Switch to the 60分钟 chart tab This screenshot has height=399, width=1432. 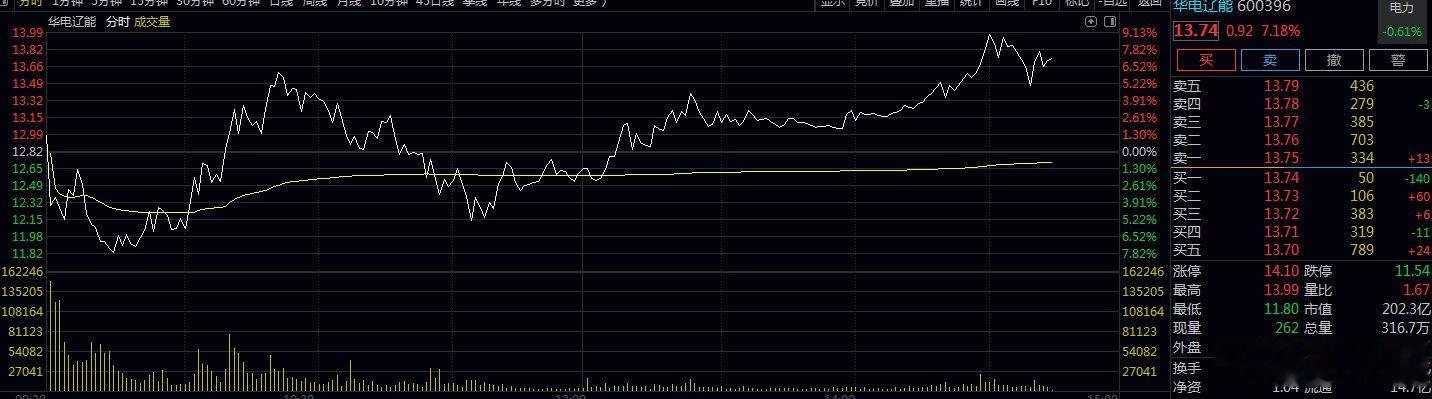(x=241, y=3)
